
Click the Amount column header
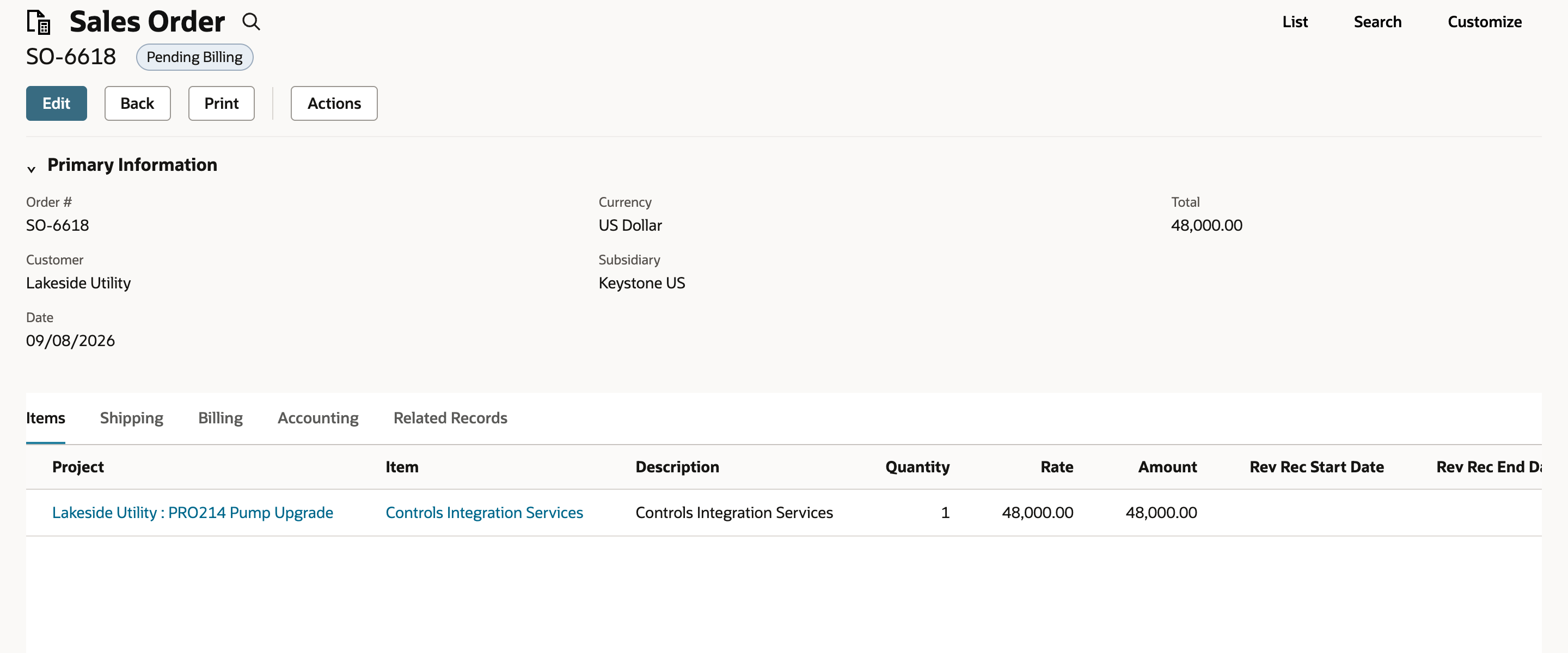click(x=1167, y=467)
